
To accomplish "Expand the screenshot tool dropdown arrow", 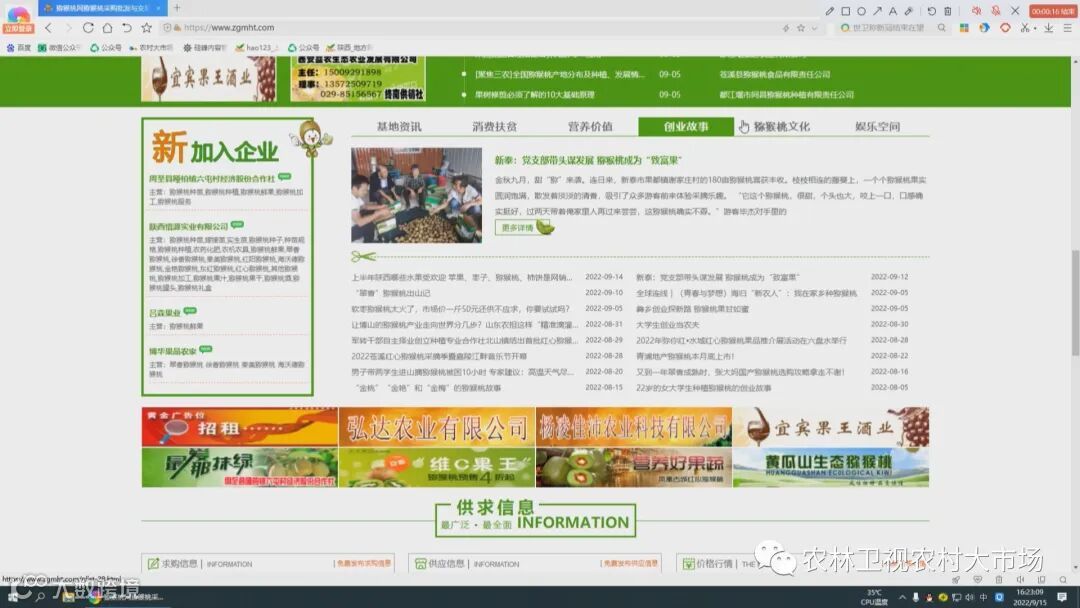I will pos(1035,28).
